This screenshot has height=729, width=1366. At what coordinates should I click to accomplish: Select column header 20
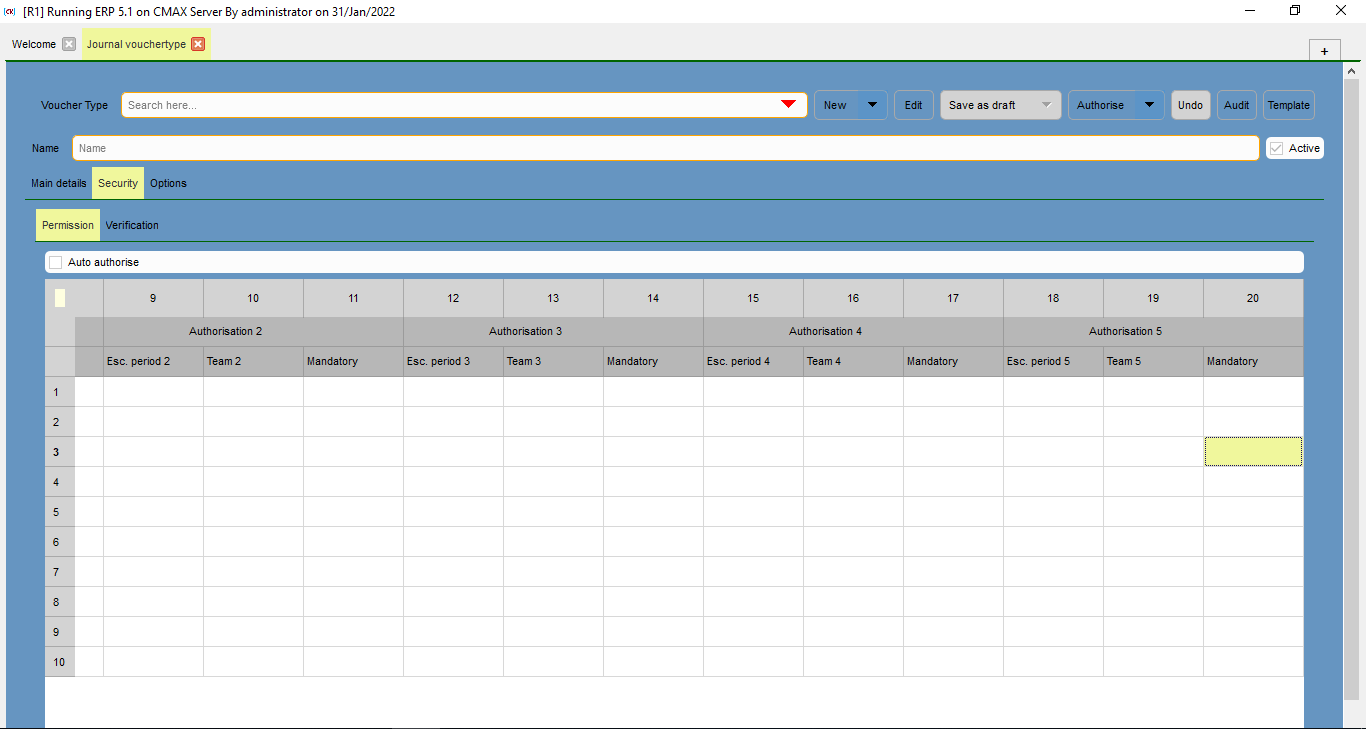click(x=1253, y=298)
